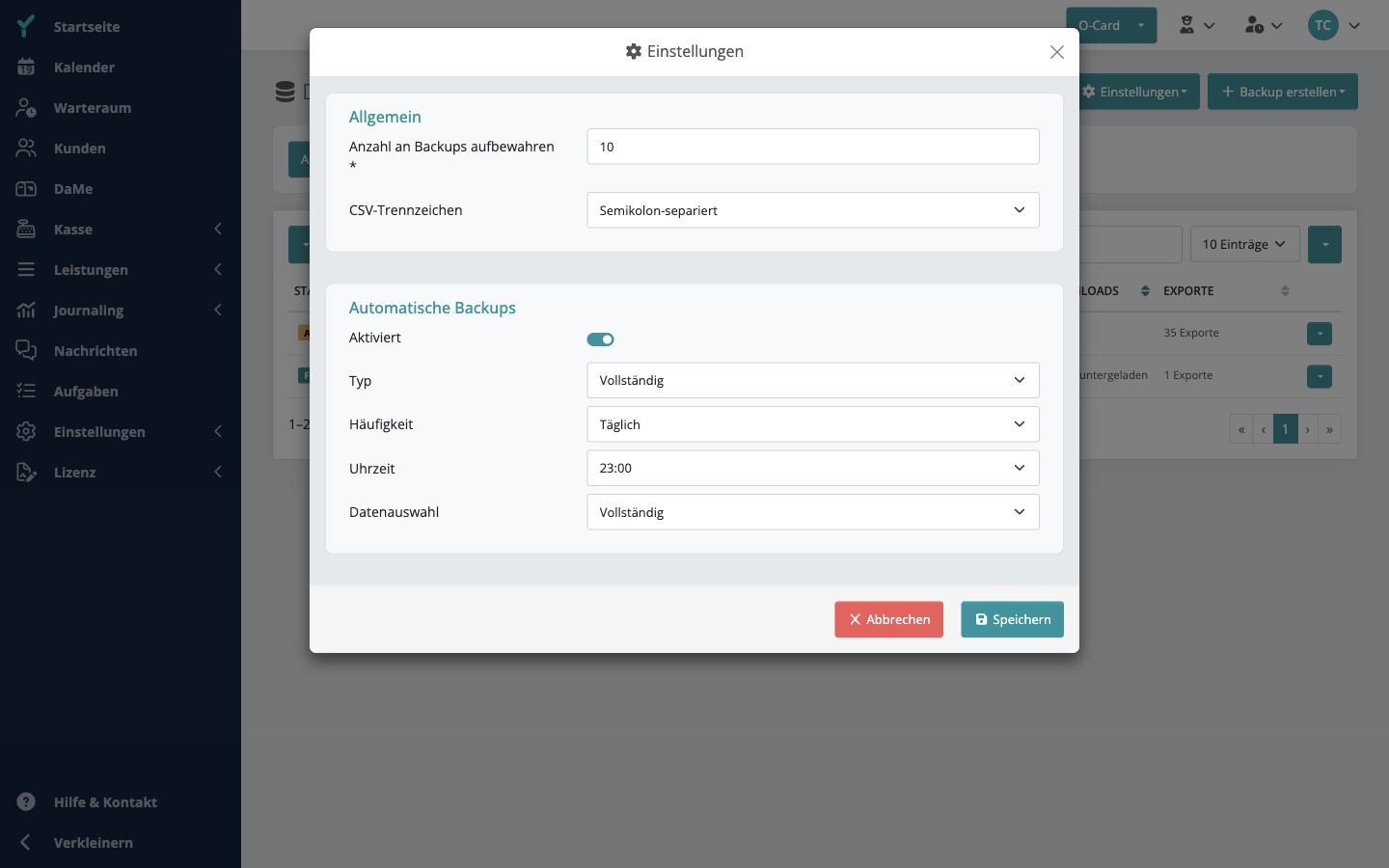The width and height of the screenshot is (1389, 868).
Task: Click the Nachrichten chat bubbles icon
Action: tap(26, 351)
